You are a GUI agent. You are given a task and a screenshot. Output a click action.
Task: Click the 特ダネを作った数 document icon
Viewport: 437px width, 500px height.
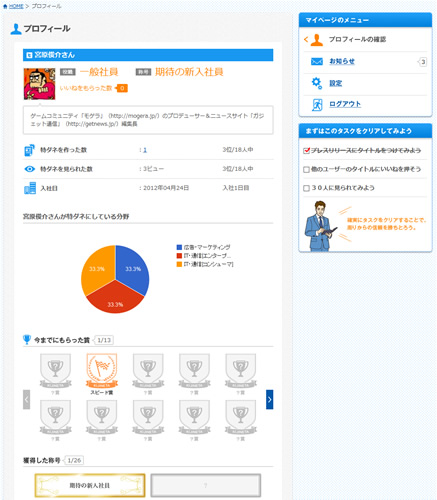coord(30,150)
